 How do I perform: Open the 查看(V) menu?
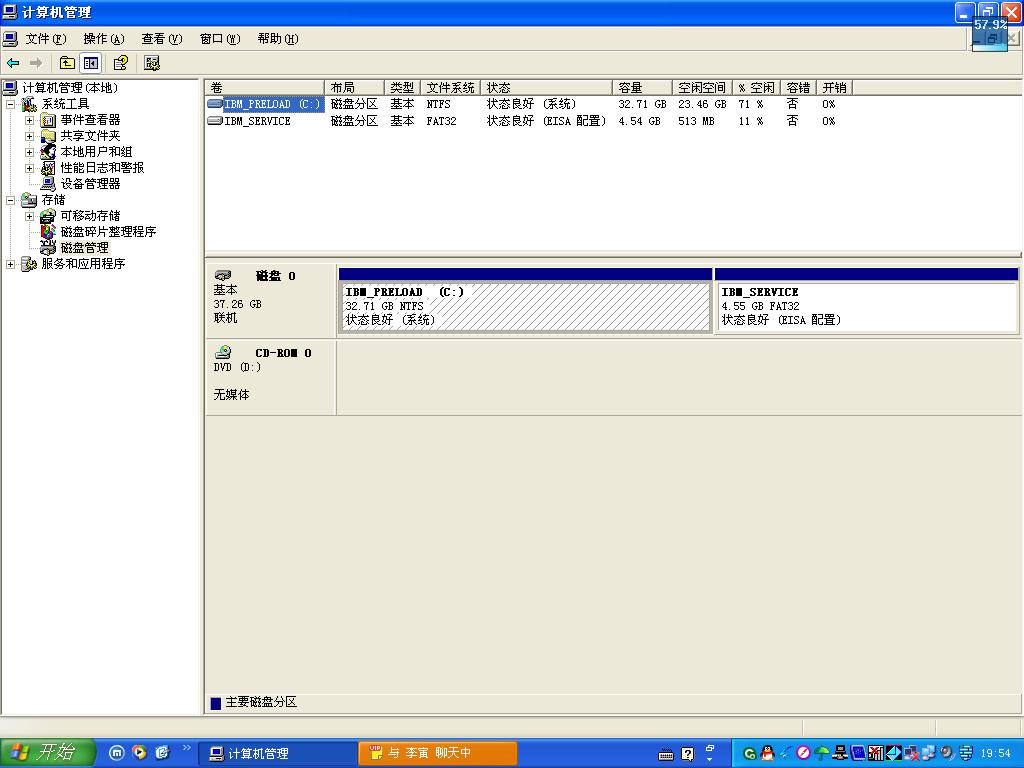[162, 39]
